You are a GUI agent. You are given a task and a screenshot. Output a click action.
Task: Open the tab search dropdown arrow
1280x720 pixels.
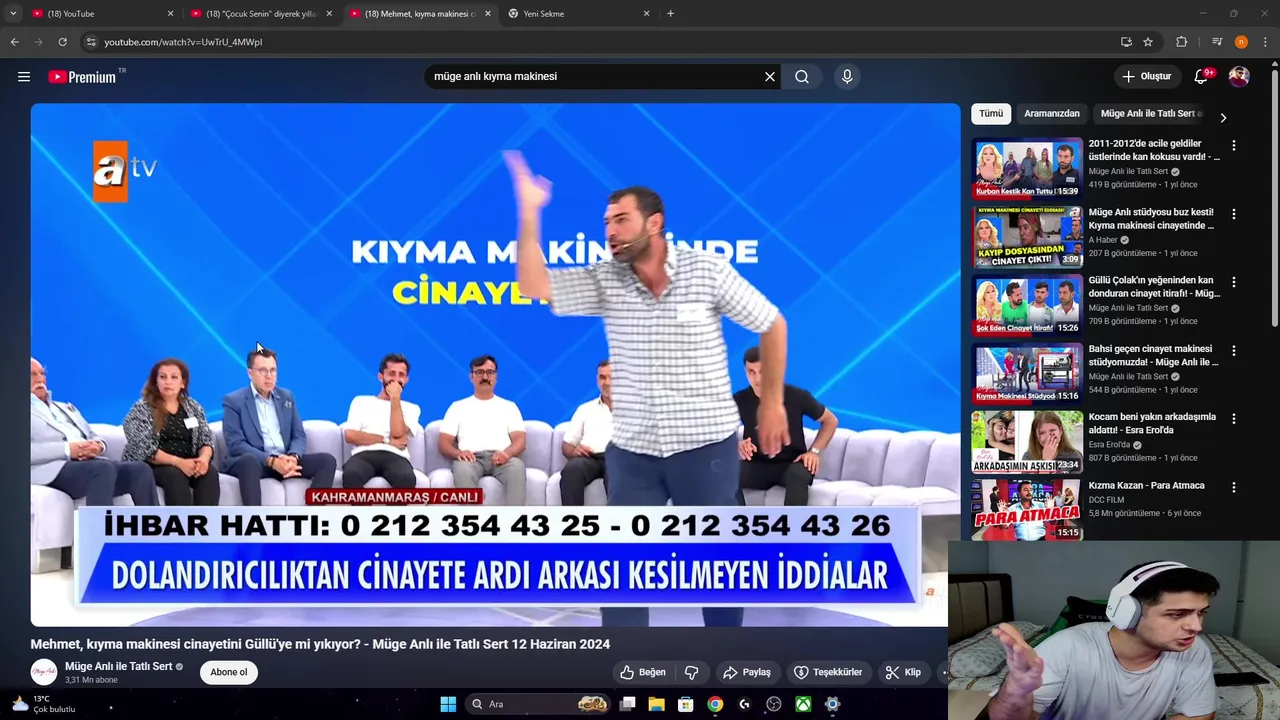click(x=12, y=14)
